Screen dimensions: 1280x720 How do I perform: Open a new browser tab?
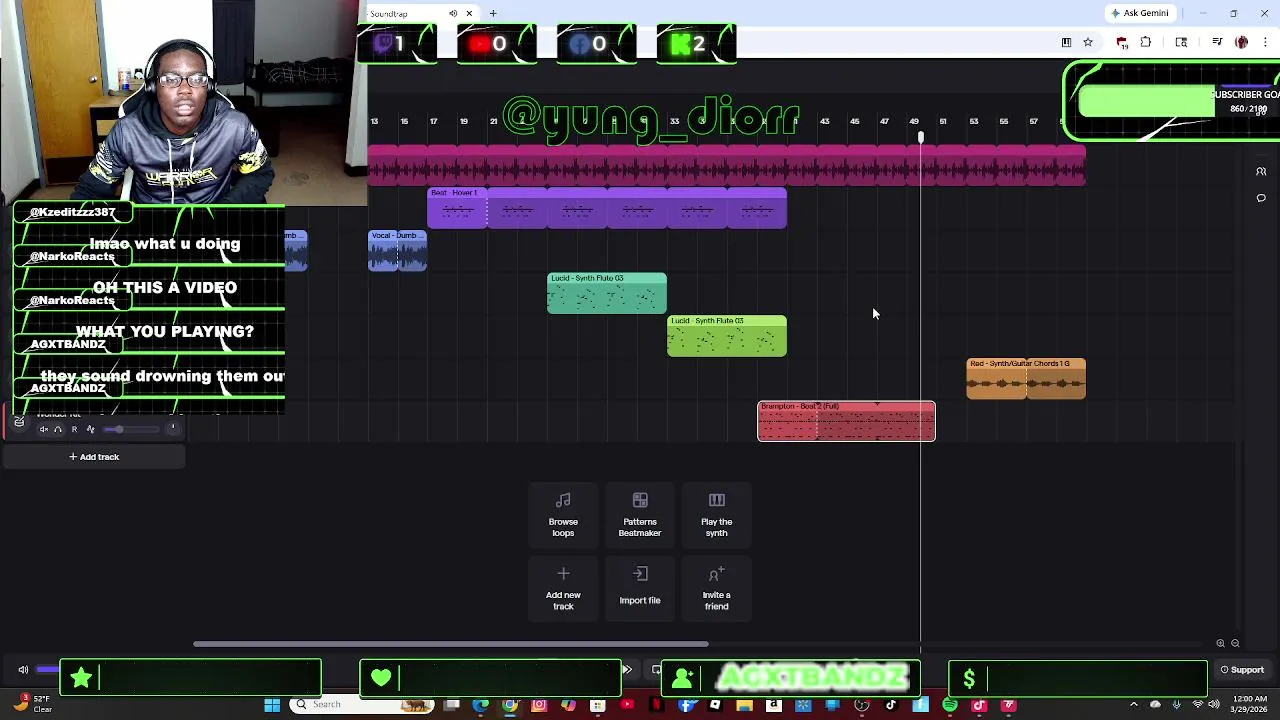[x=493, y=13]
